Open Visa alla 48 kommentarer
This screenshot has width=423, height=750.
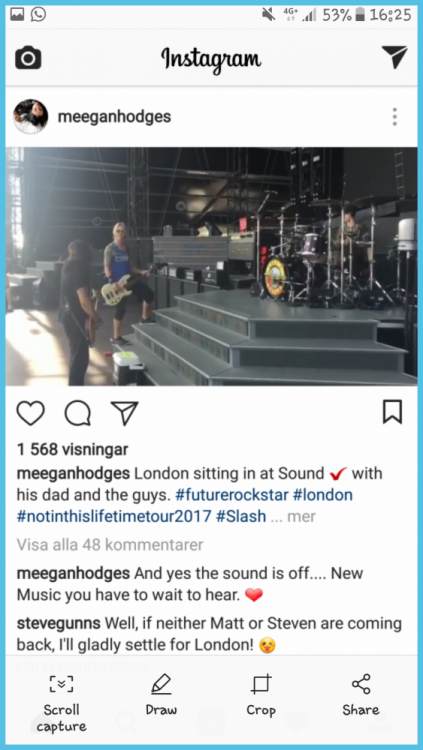pyautogui.click(x=110, y=545)
